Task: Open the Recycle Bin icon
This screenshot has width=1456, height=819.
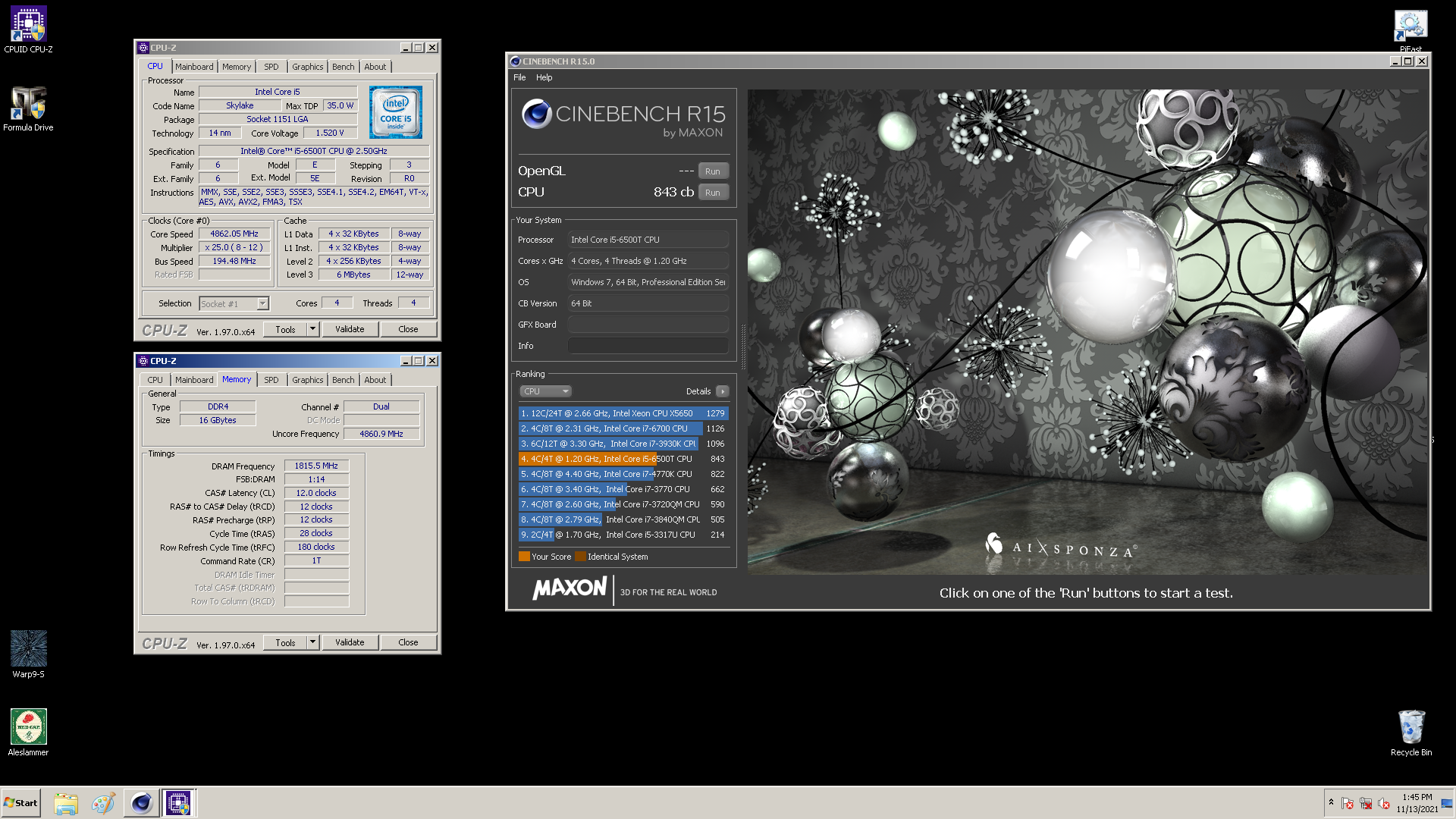Action: tap(1411, 732)
